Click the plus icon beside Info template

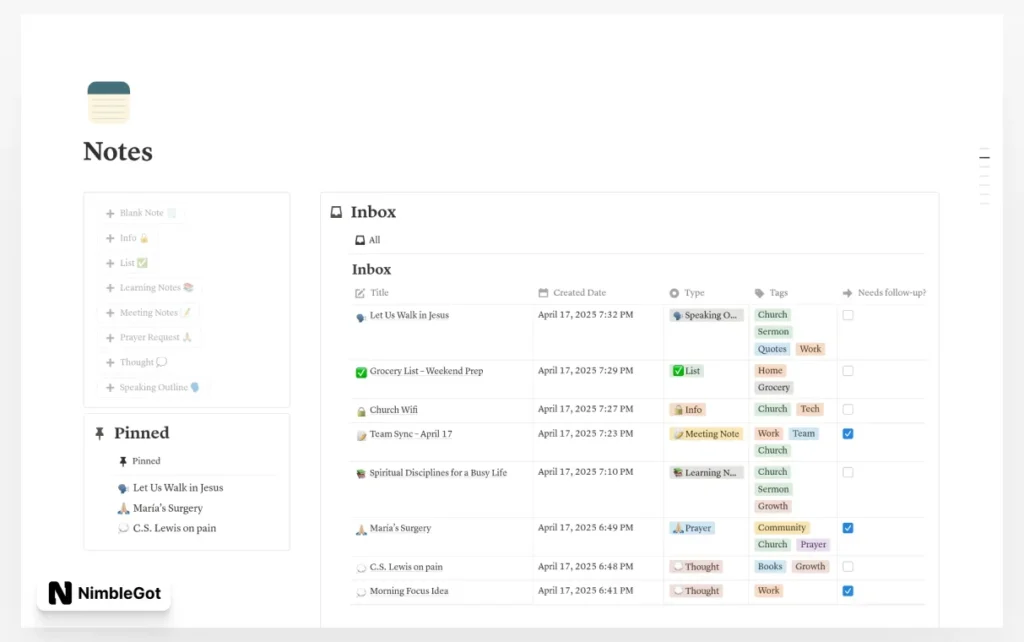(110, 238)
